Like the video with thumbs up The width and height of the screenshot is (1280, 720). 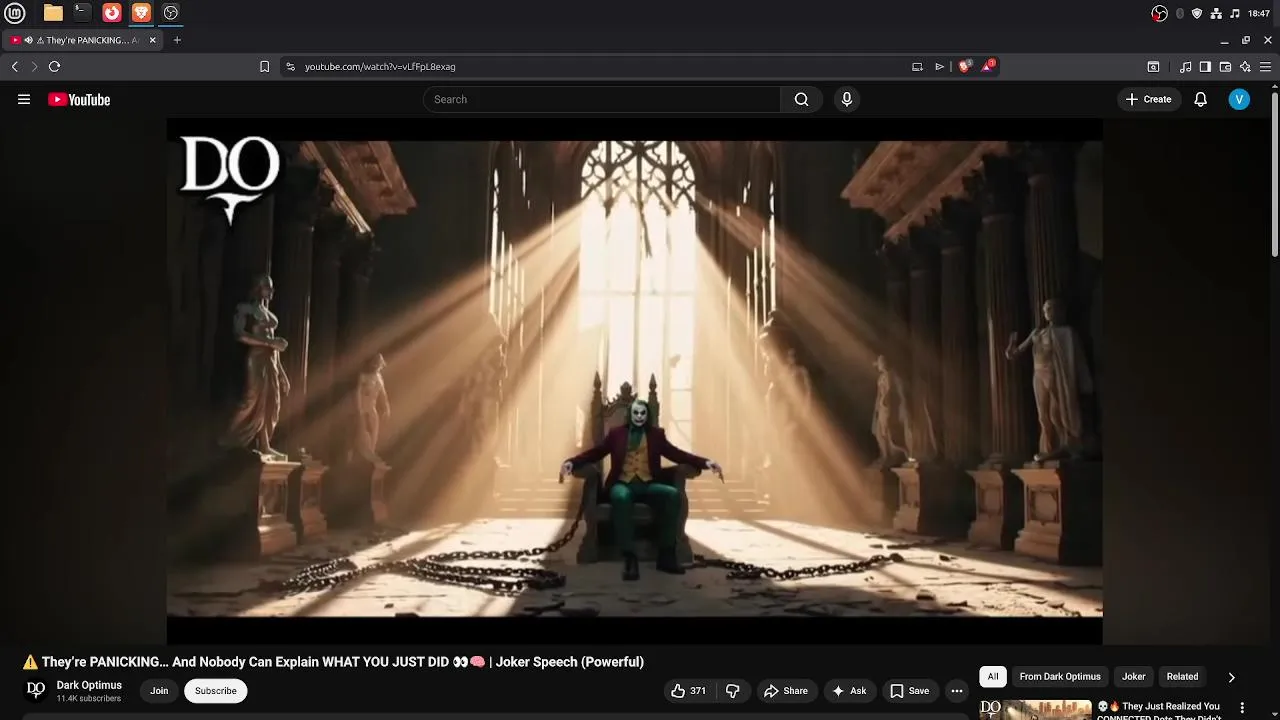(689, 691)
